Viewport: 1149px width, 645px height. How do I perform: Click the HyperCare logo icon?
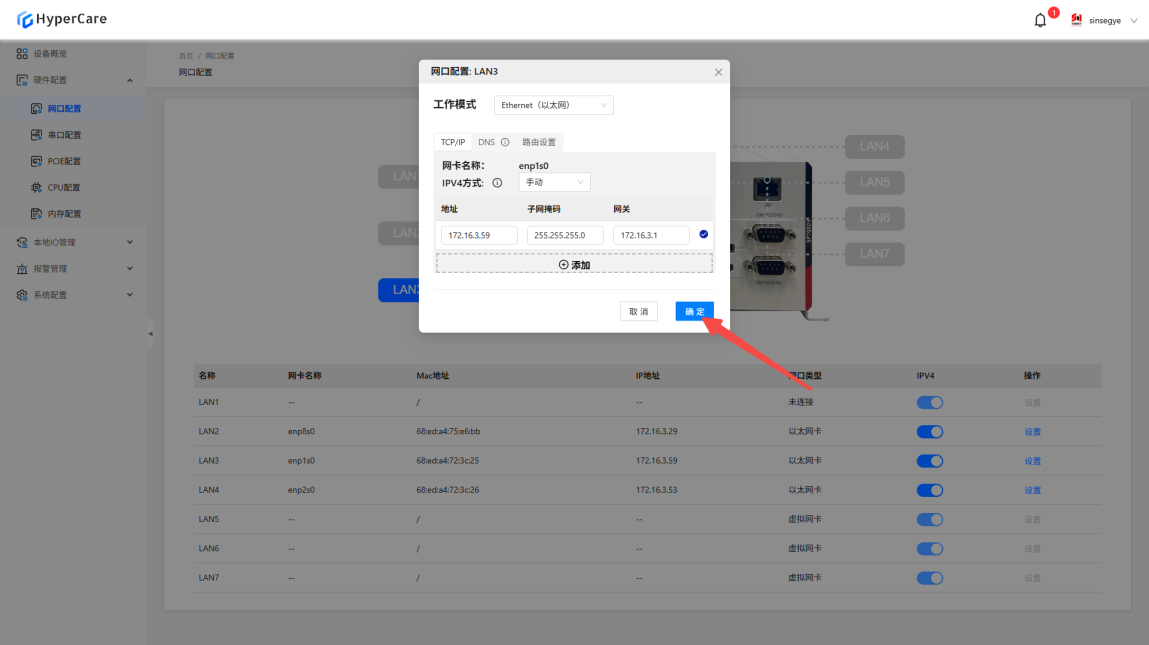[x=25, y=20]
